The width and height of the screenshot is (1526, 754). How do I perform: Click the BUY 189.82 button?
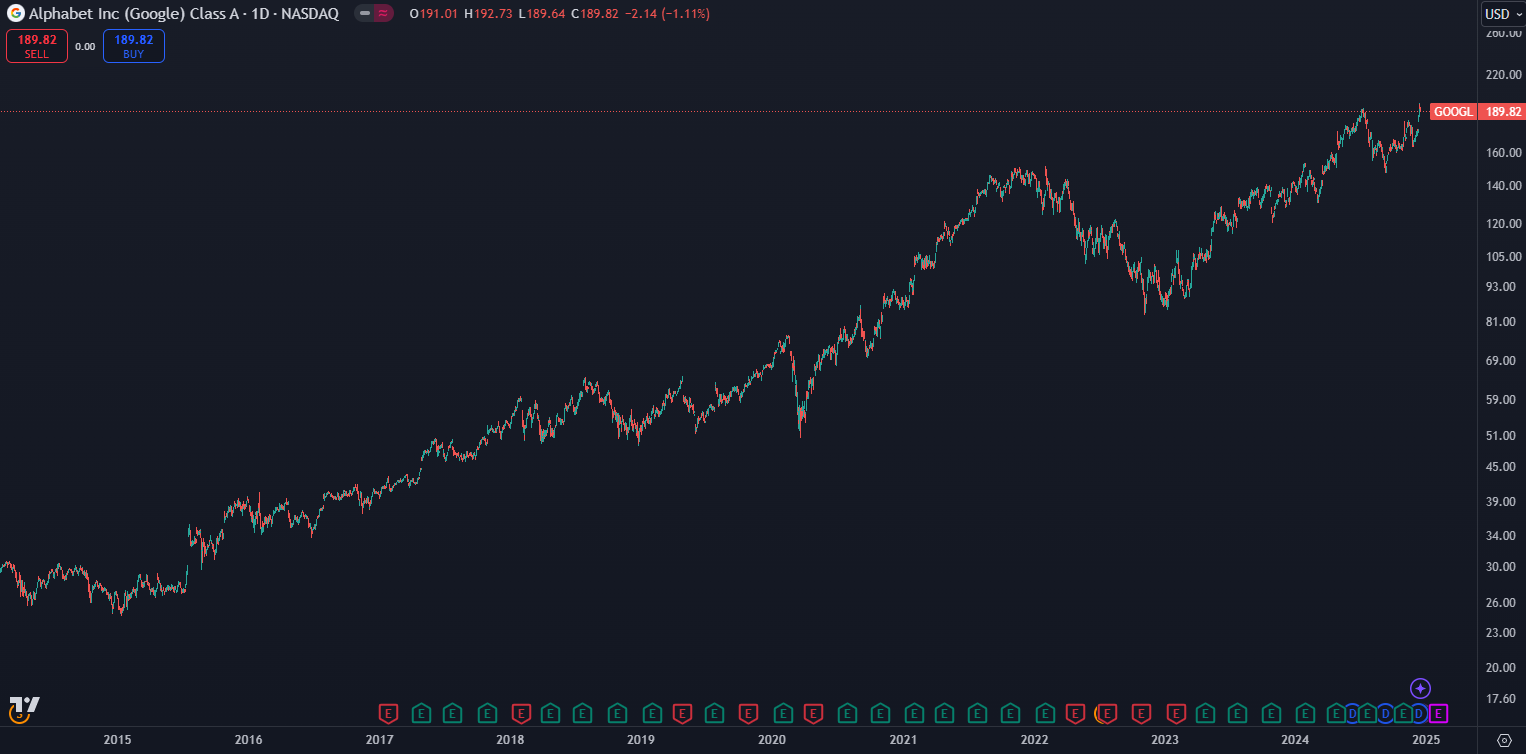(133, 46)
